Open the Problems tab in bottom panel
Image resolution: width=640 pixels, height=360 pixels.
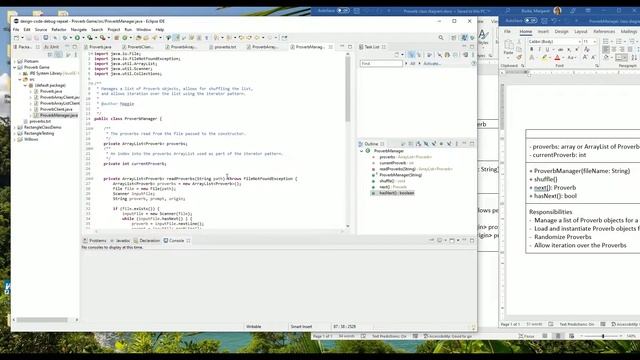click(x=95, y=240)
